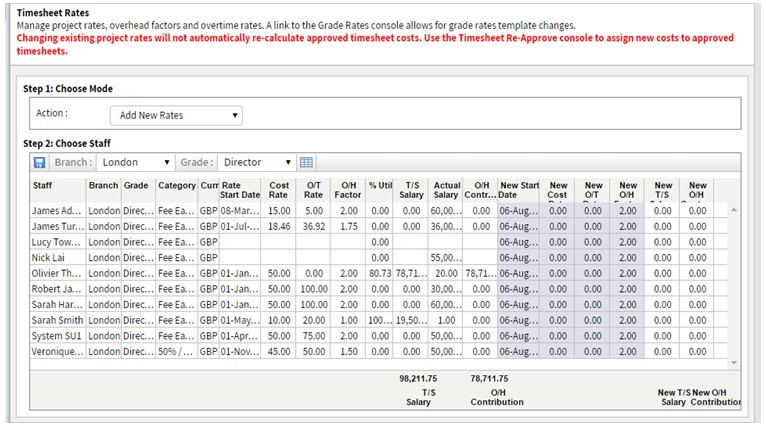The image size is (766, 426).
Task: Click cost rate 45.00 for Veronique...
Action: point(279,351)
